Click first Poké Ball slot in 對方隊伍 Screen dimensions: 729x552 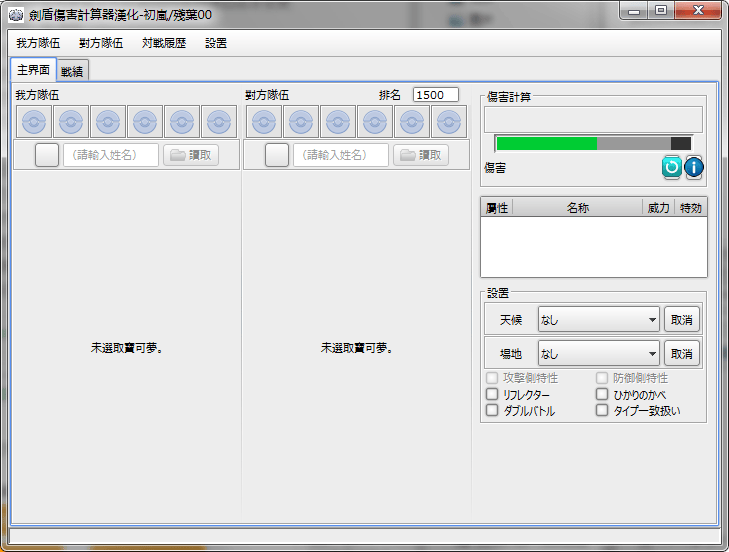pos(264,122)
